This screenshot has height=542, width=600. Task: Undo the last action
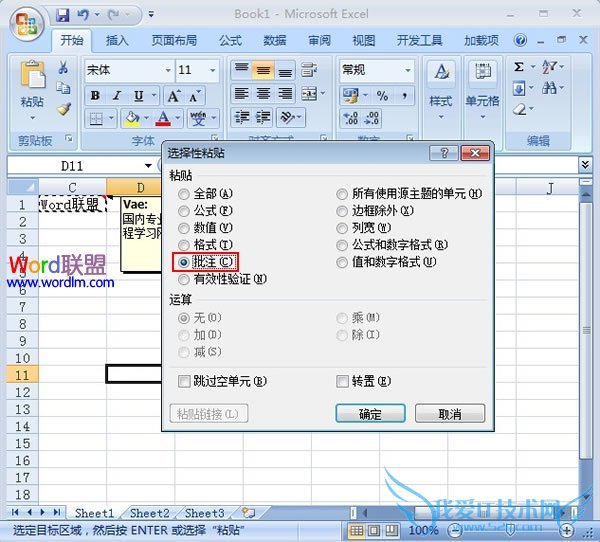(x=83, y=15)
